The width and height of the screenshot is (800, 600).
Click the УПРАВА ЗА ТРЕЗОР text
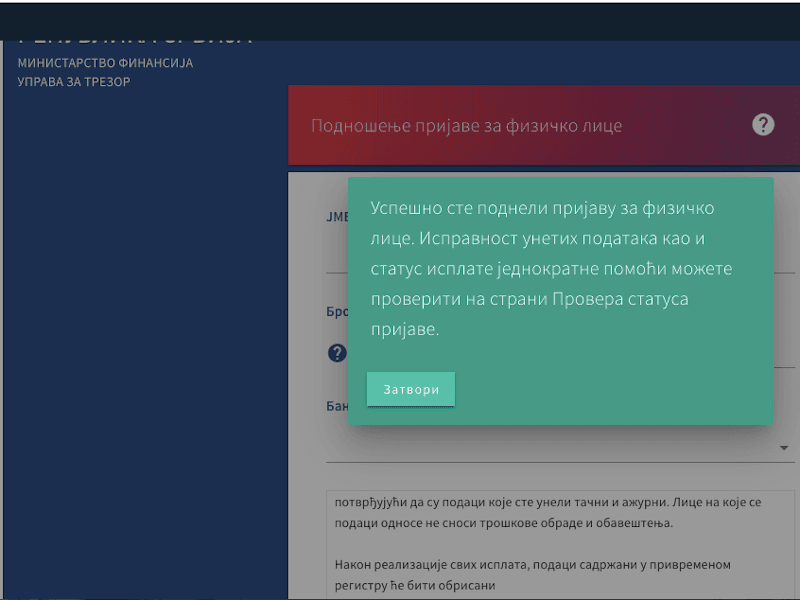click(x=74, y=82)
